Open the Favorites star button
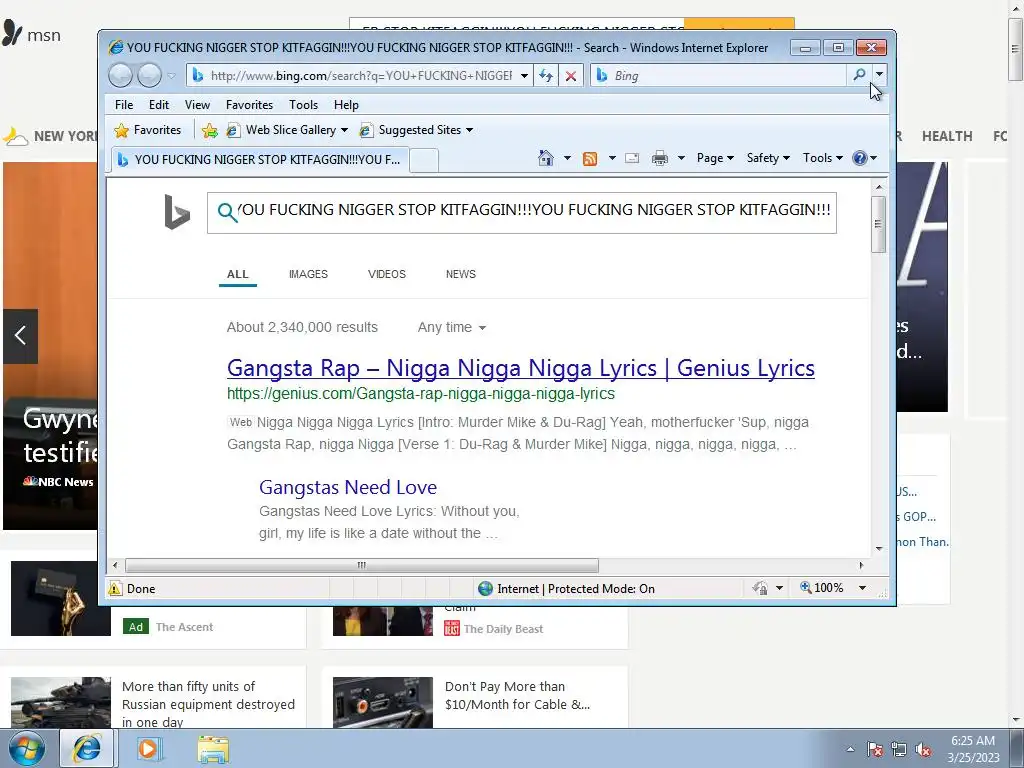This screenshot has width=1024, height=768. 148,130
